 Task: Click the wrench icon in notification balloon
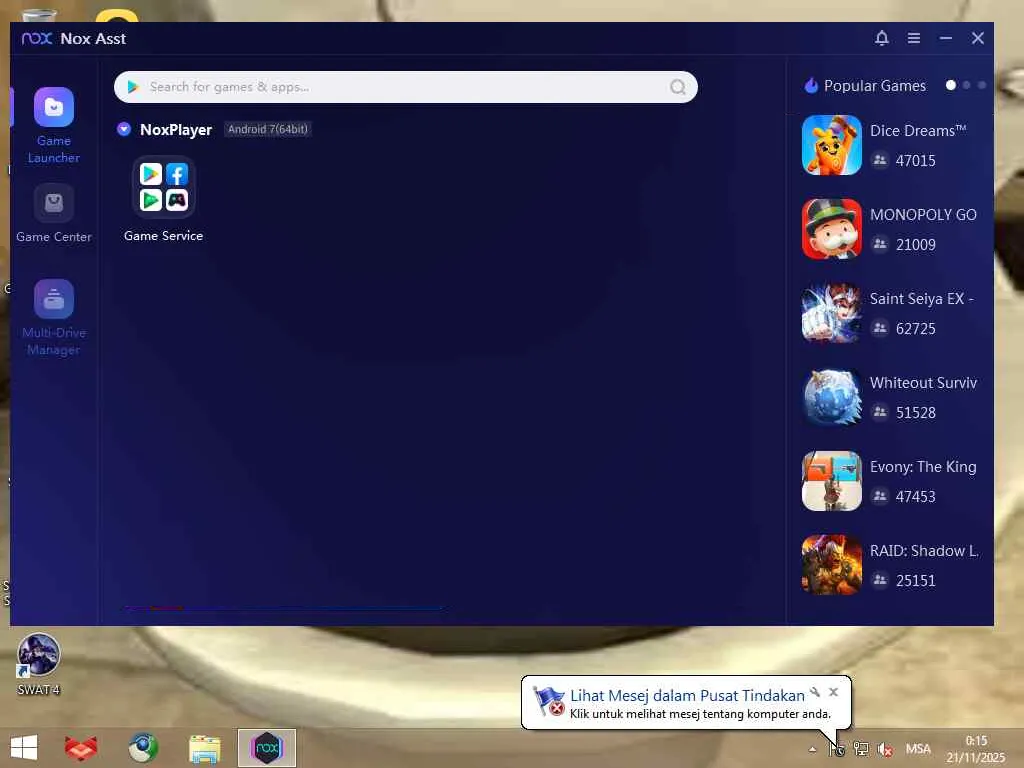pyautogui.click(x=815, y=692)
